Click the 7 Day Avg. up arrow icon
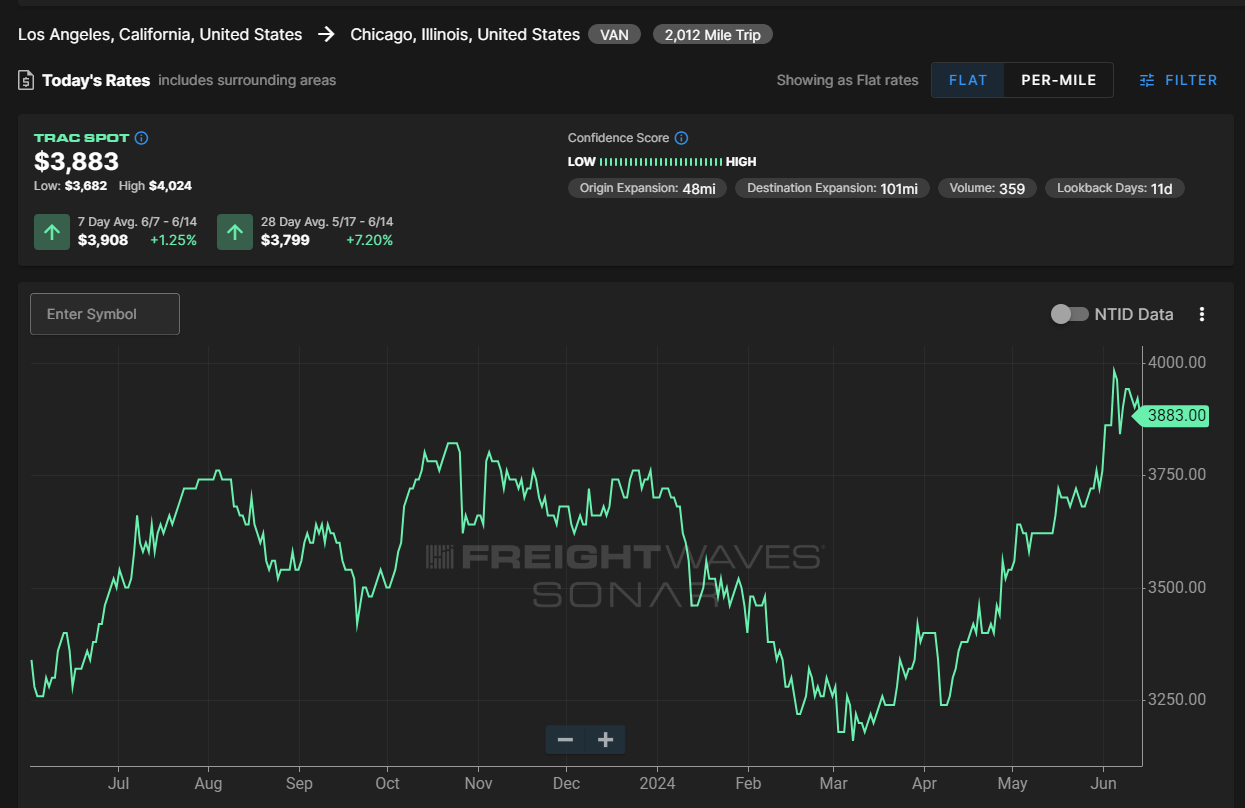The width and height of the screenshot is (1245, 808). point(52,232)
